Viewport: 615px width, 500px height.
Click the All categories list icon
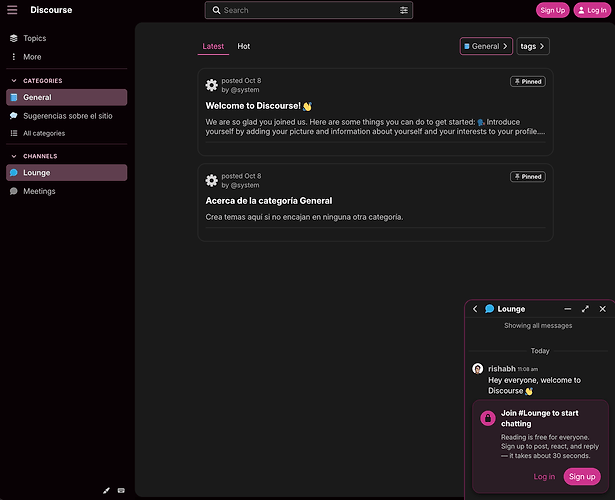14,133
